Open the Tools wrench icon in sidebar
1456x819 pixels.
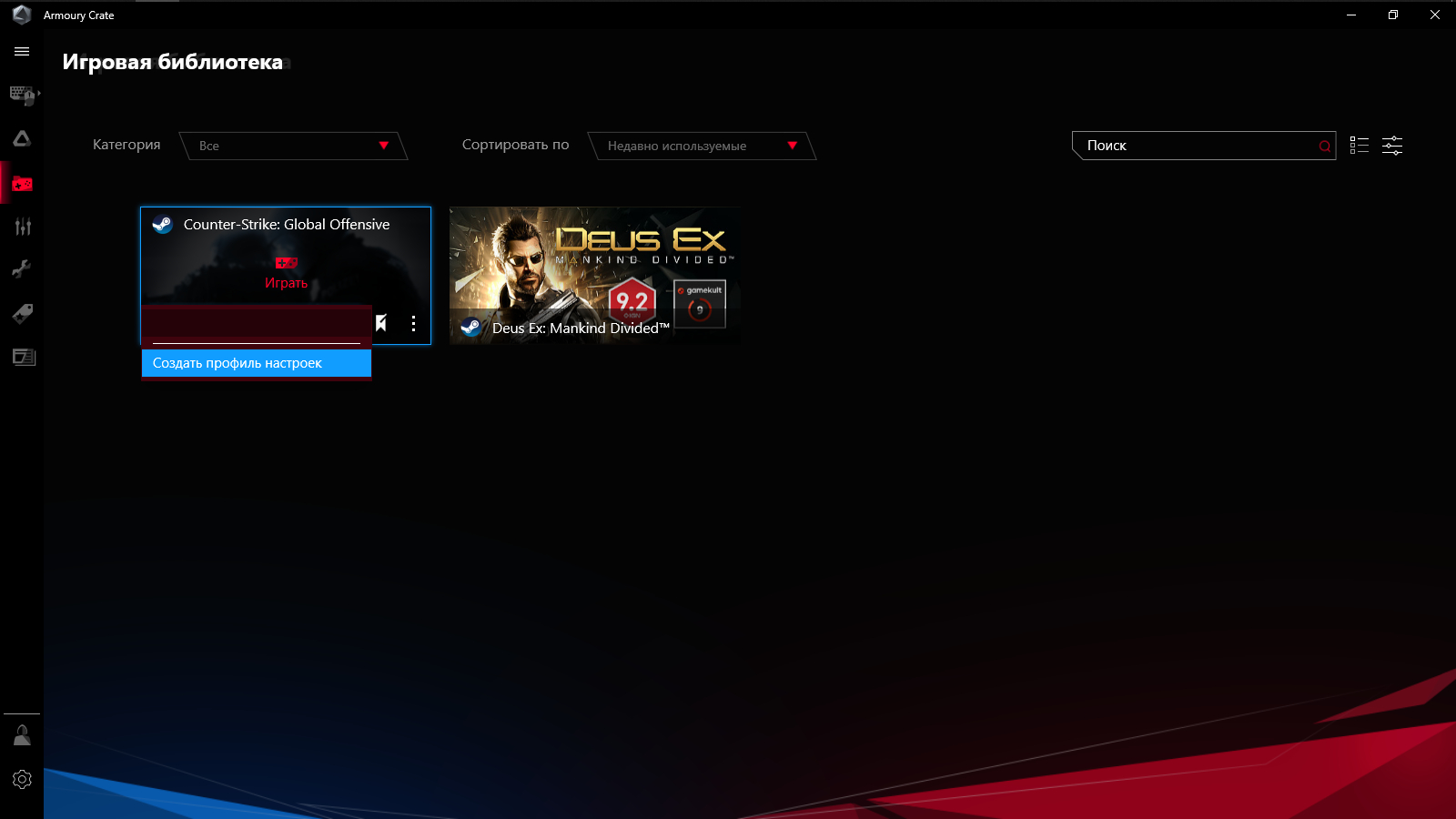coord(22,268)
